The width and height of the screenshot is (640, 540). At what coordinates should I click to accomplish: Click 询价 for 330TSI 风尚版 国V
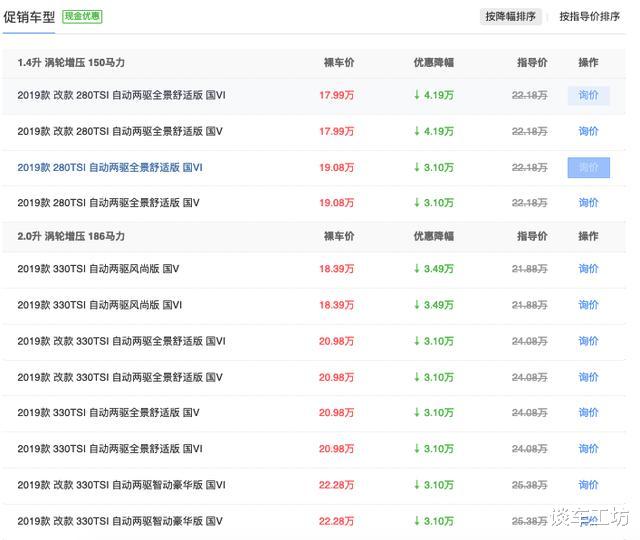pos(588,269)
